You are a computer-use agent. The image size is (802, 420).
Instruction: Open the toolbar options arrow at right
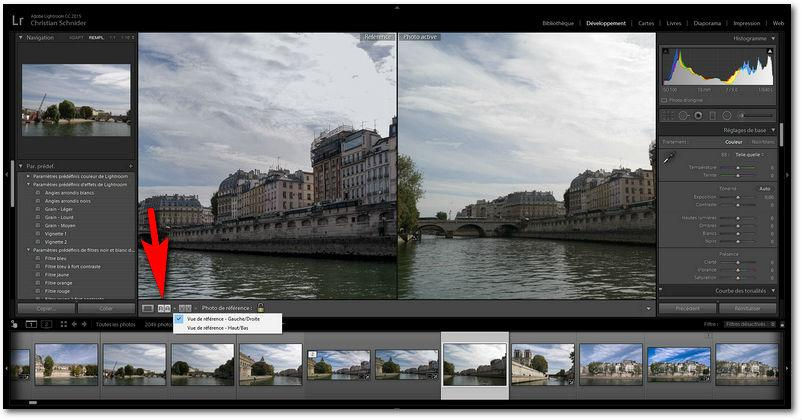[x=649, y=308]
